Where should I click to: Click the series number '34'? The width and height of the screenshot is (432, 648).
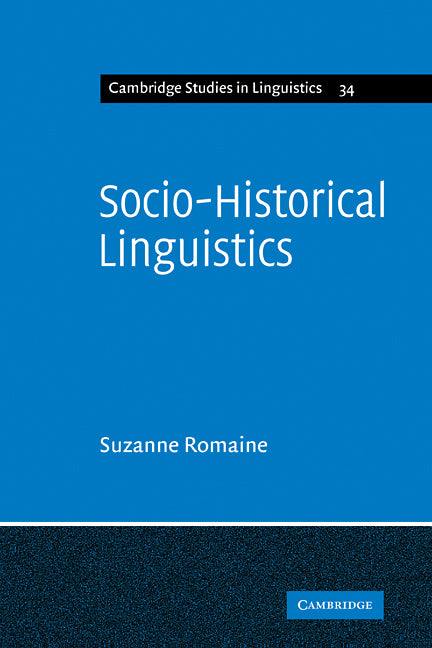[346, 90]
